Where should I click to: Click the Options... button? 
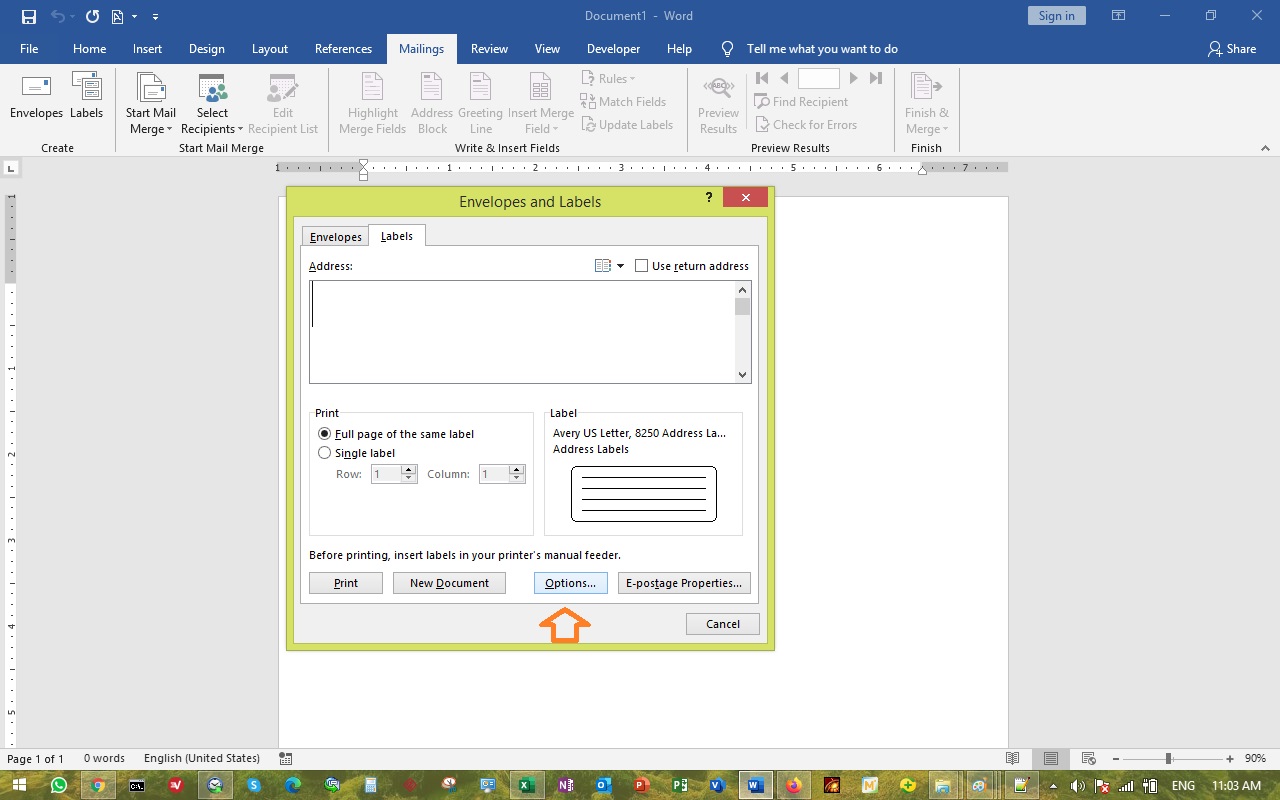pyautogui.click(x=570, y=583)
